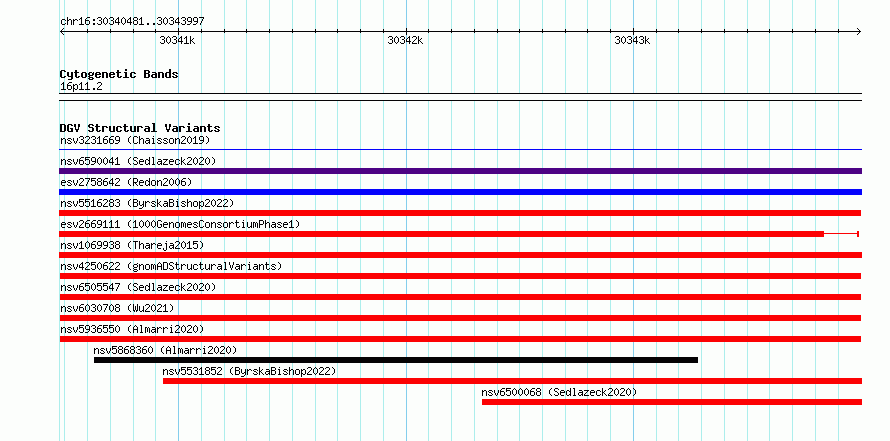Open nsv6500068 (Sedlazeck2020) variant label

[x=559, y=392]
